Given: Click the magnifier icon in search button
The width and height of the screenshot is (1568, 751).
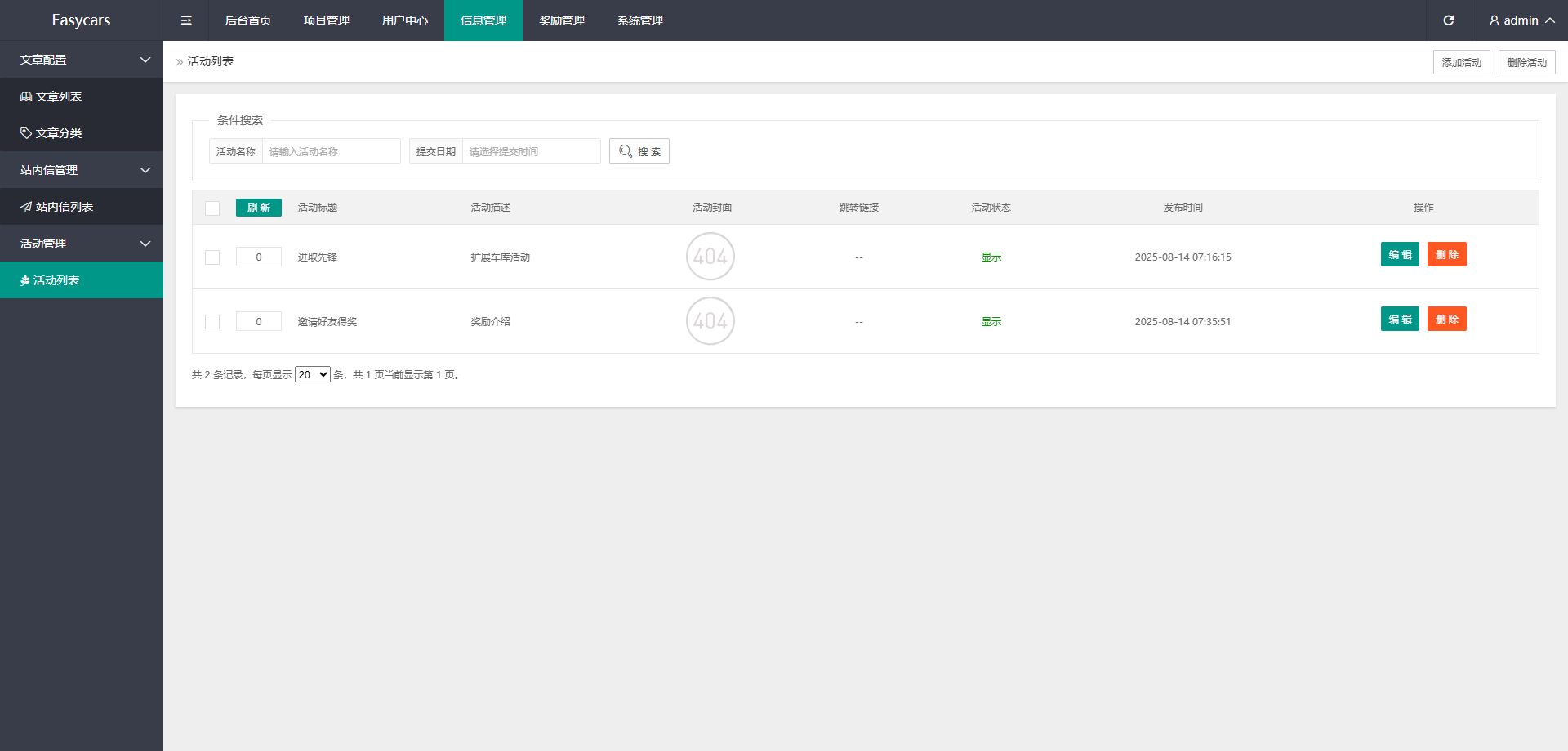Looking at the screenshot, I should point(626,151).
